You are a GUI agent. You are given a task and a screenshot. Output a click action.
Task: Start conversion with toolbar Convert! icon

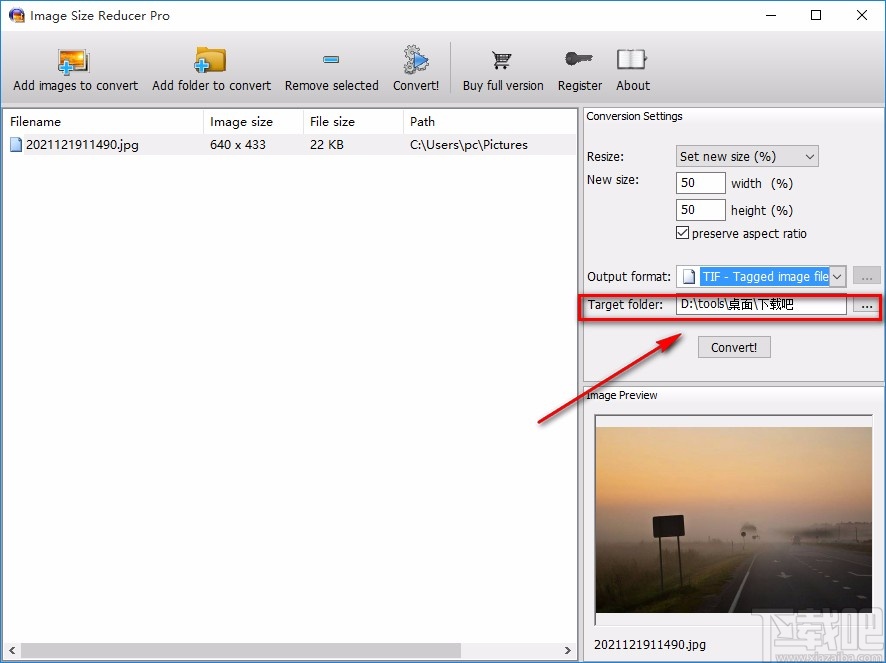point(416,61)
